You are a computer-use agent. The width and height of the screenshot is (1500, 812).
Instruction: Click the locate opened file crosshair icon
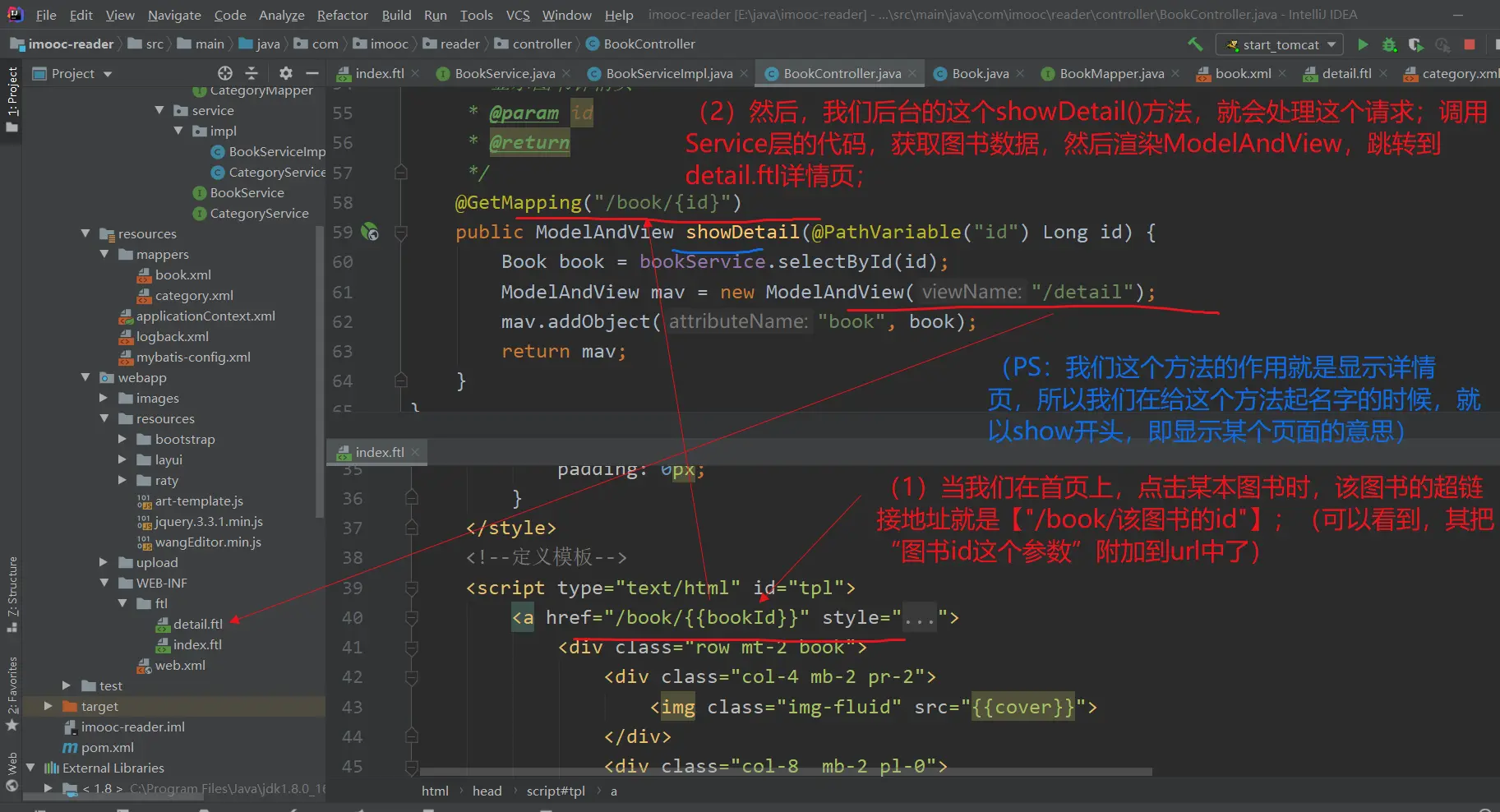[x=225, y=73]
